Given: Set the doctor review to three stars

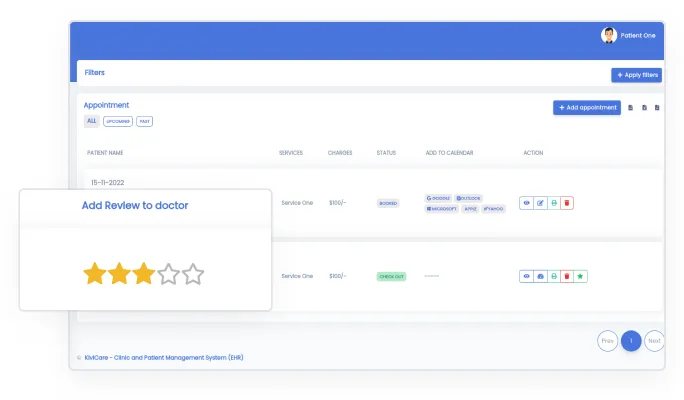Looking at the screenshot, I should coord(144,274).
